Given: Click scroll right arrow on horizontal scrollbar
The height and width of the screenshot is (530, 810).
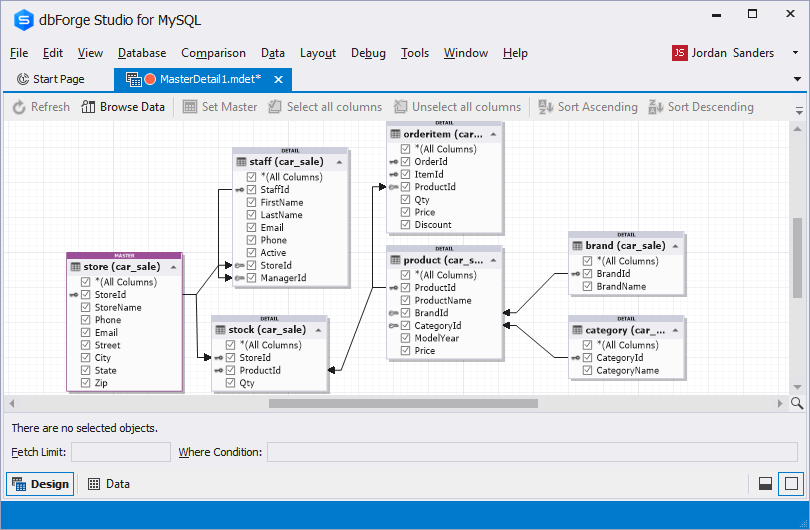Looking at the screenshot, I should pyautogui.click(x=780, y=403).
